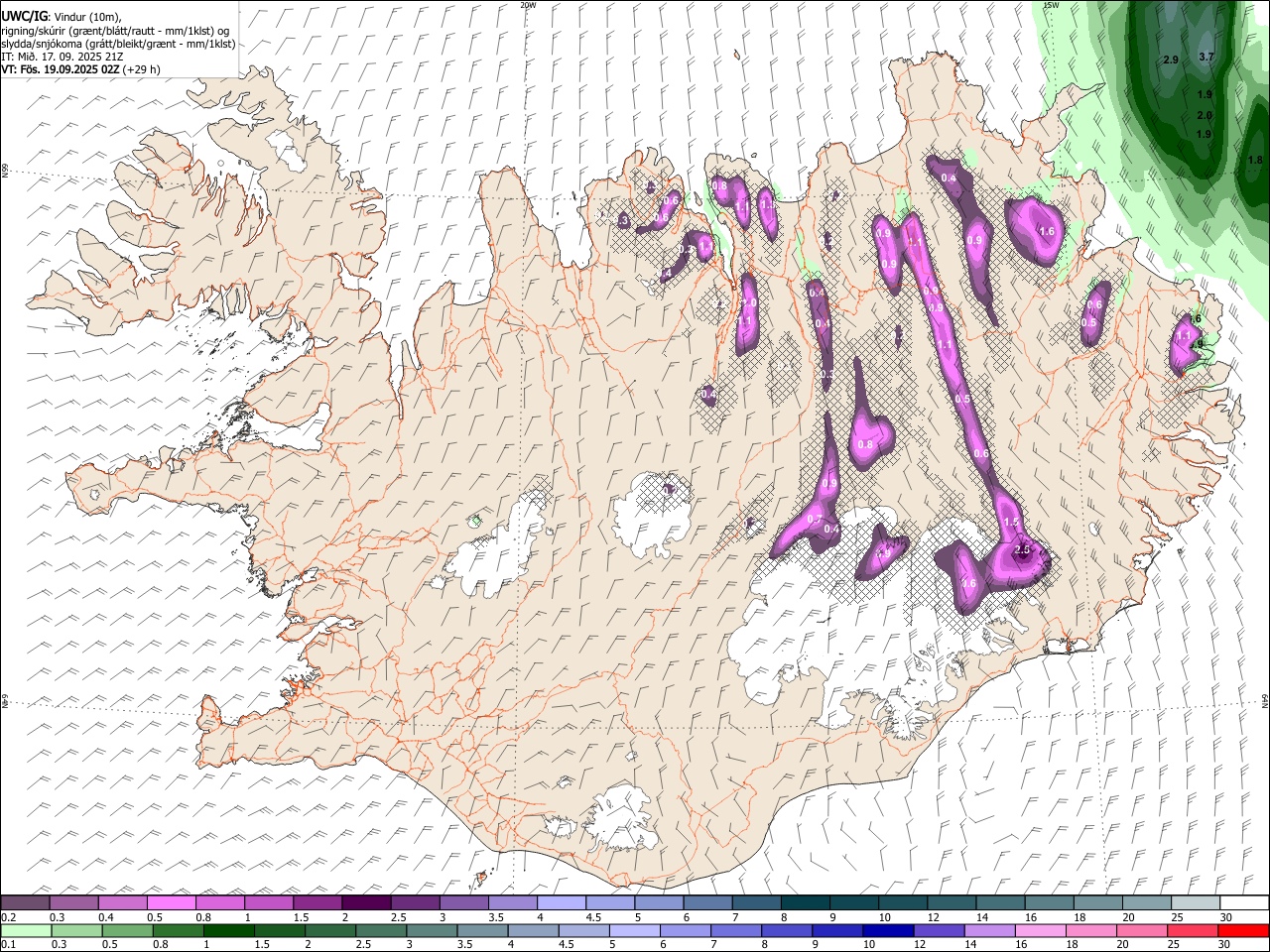Select the pink 18 swatch in bottom legend
The image size is (1270, 952).
coord(1091,931)
